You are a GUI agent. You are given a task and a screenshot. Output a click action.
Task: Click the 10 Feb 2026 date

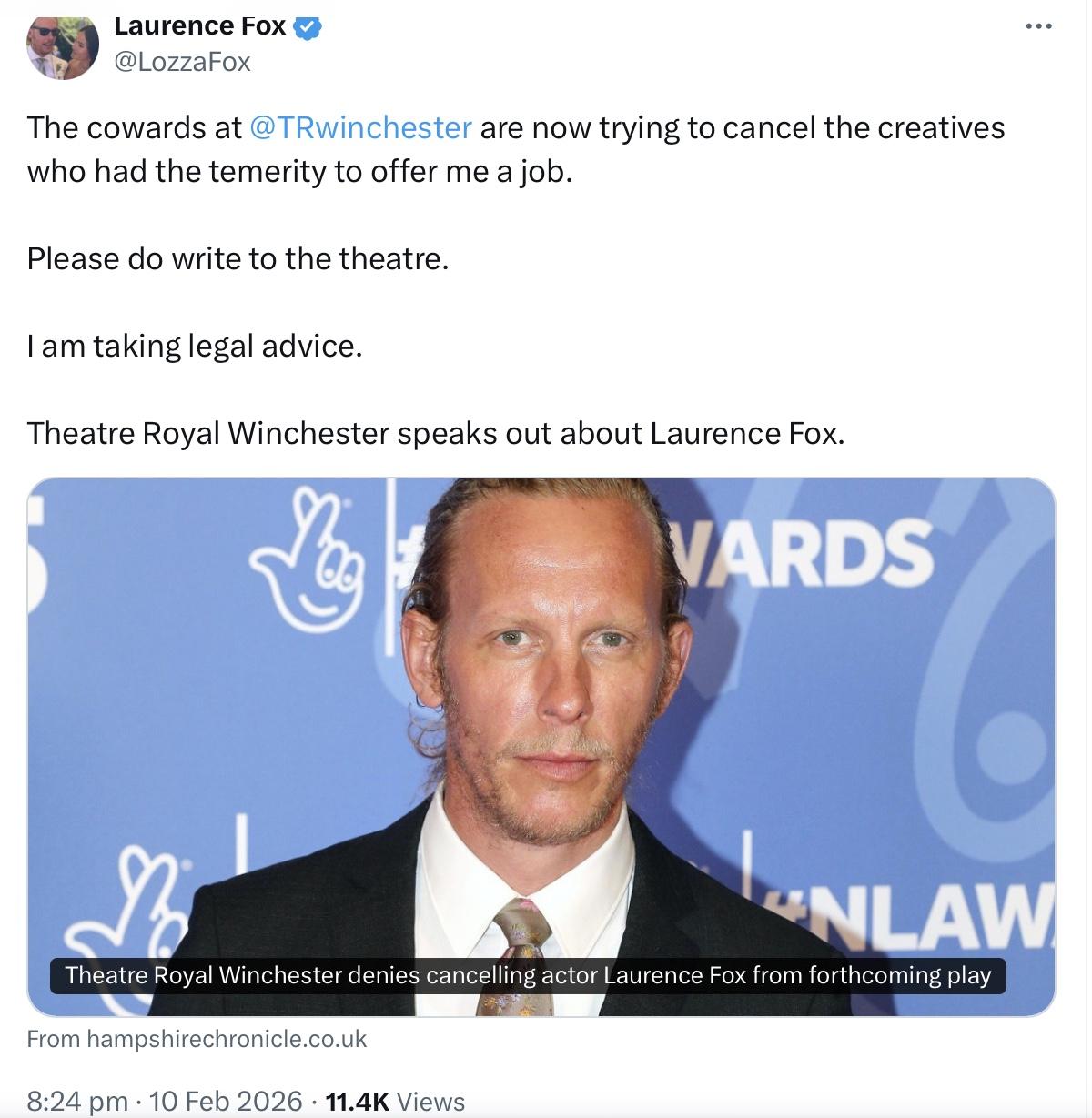(225, 1102)
